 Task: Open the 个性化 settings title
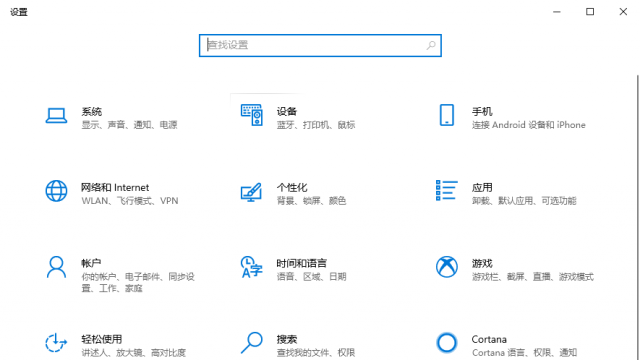(292, 187)
